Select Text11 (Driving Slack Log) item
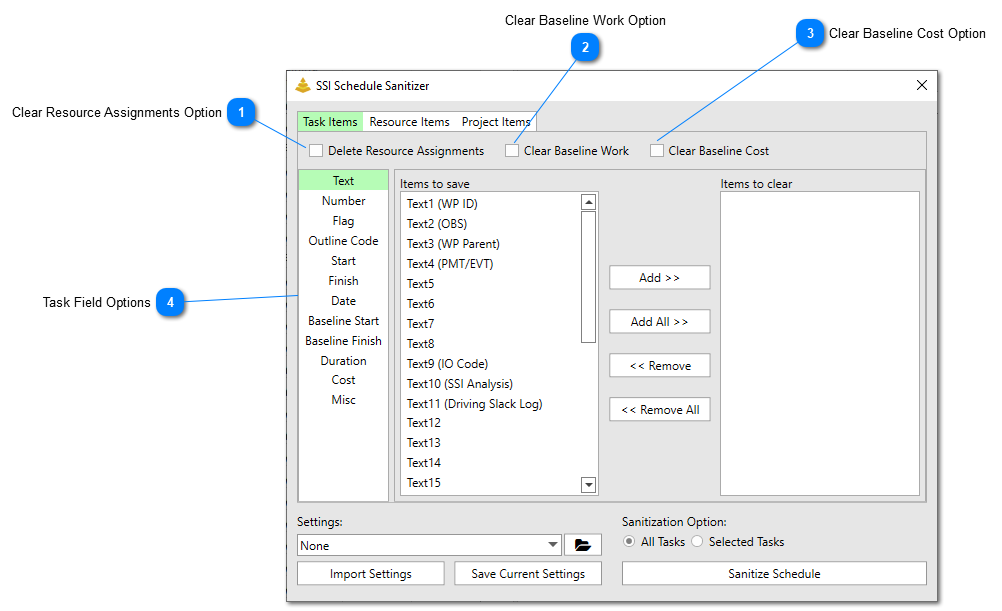This screenshot has width=1002, height=611. (475, 403)
